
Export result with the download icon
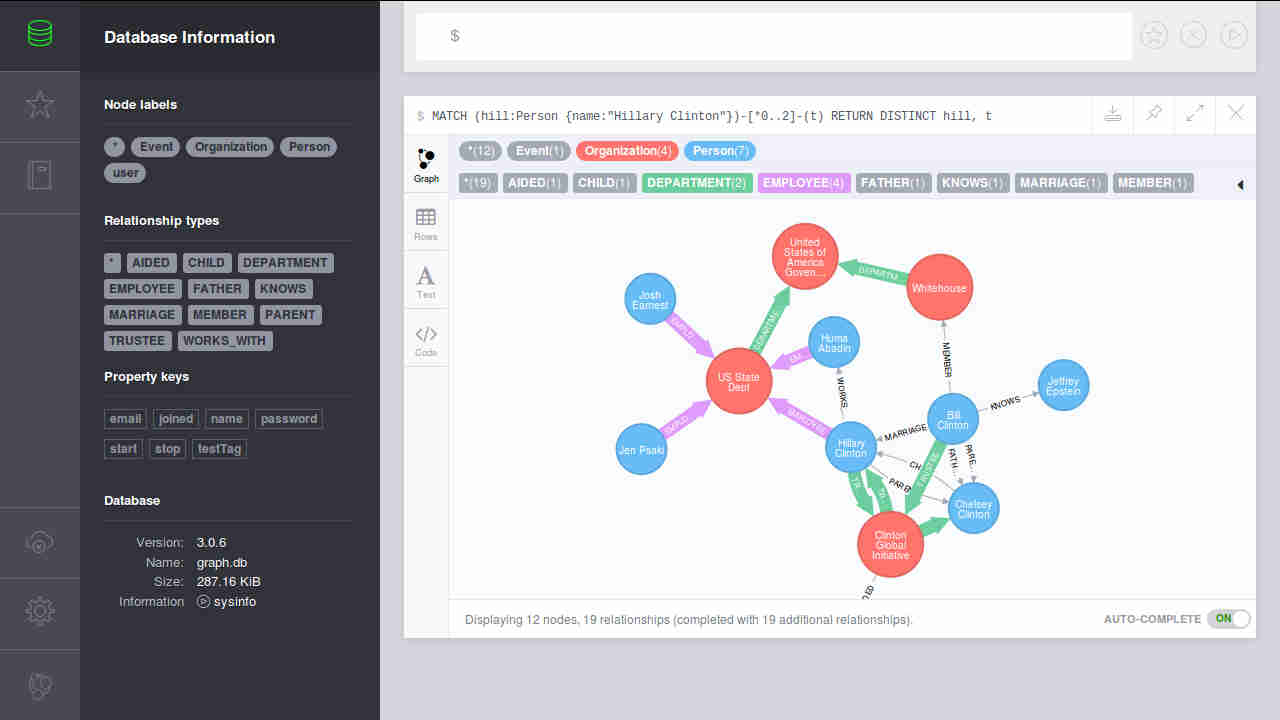coord(1112,114)
